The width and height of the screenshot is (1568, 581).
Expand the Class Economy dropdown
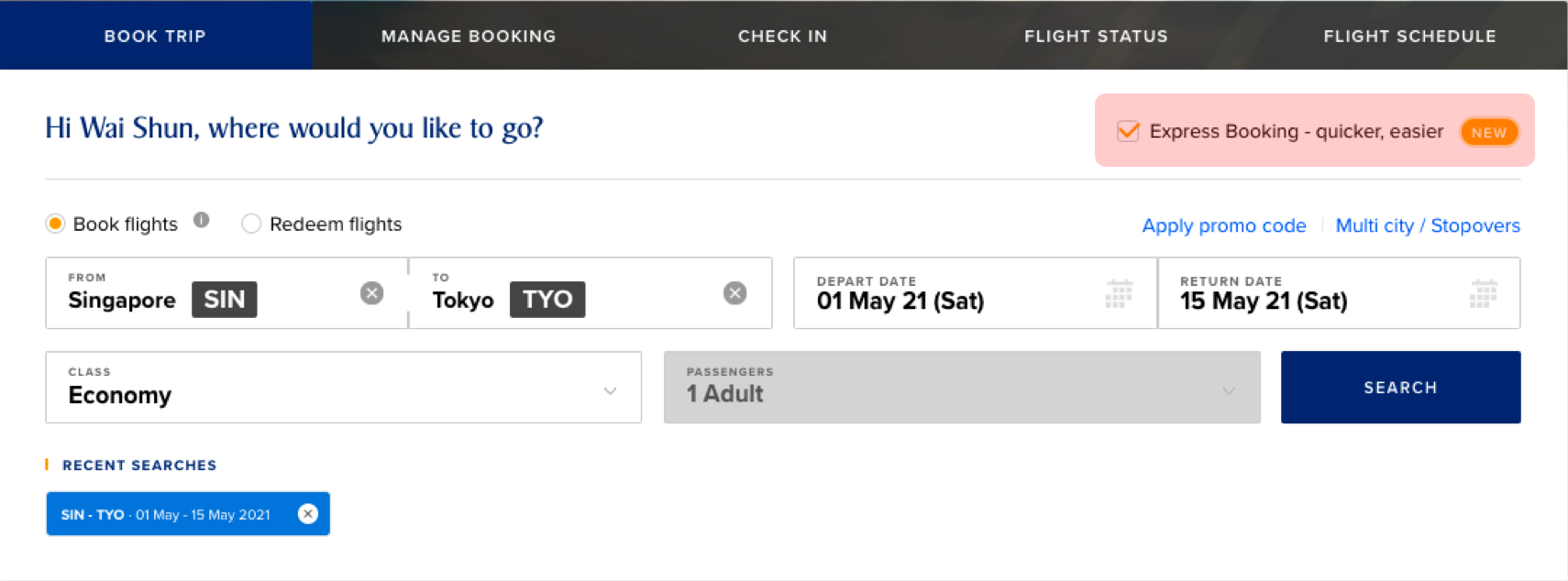343,388
